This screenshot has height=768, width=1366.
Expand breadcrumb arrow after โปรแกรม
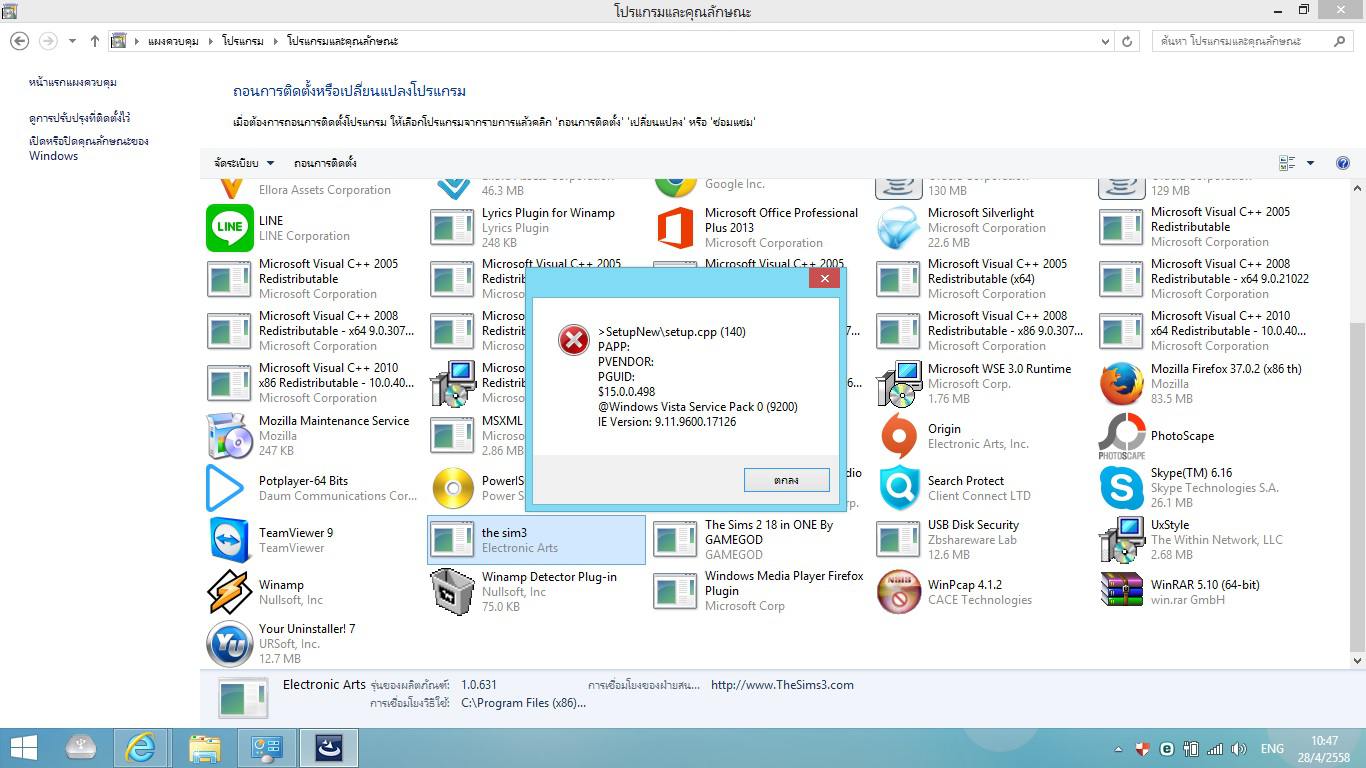click(x=275, y=41)
